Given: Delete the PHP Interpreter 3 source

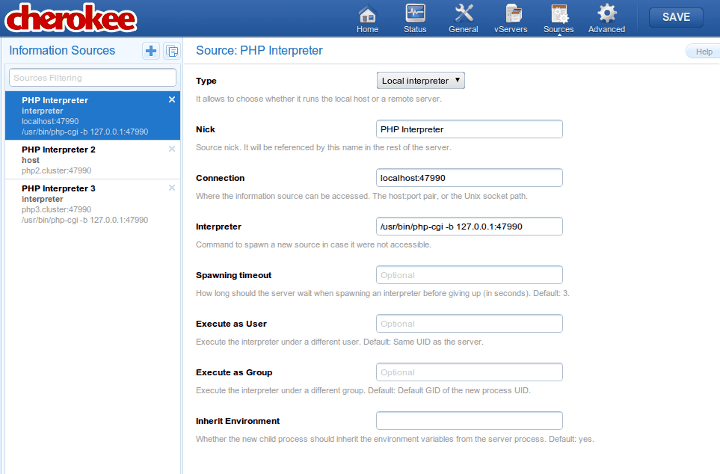Looking at the screenshot, I should coord(172,187).
